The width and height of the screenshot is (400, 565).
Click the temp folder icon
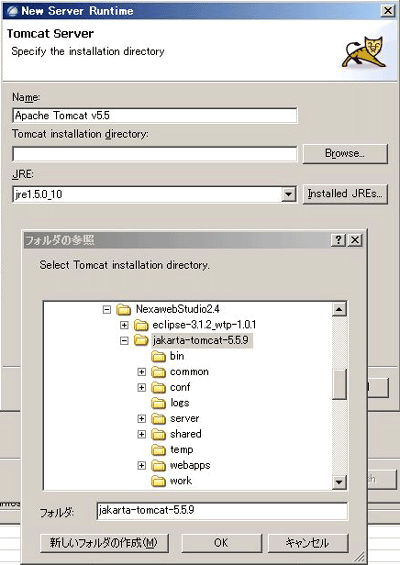[x=158, y=450]
